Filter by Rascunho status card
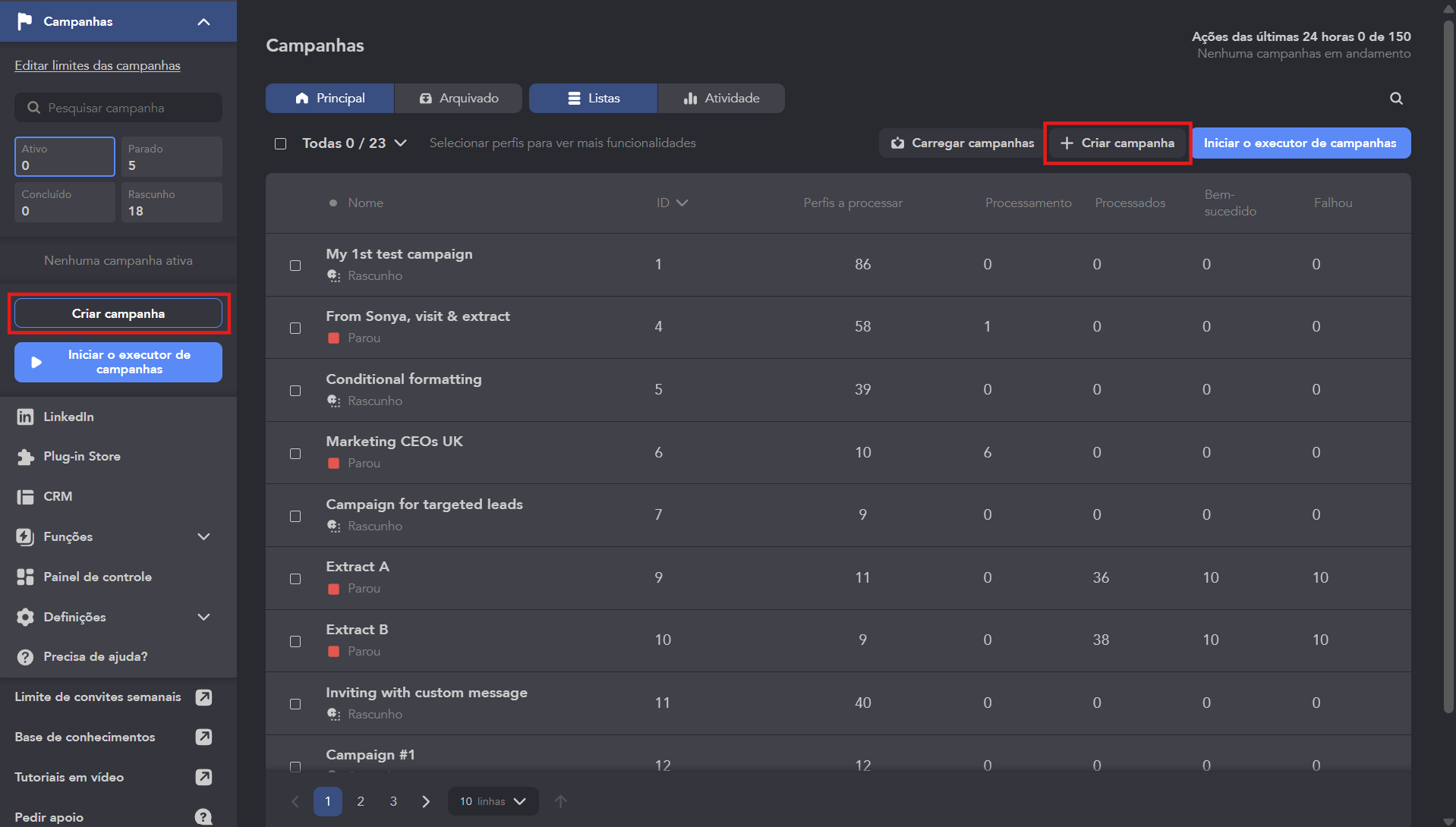The height and width of the screenshot is (827, 1456). click(x=172, y=203)
